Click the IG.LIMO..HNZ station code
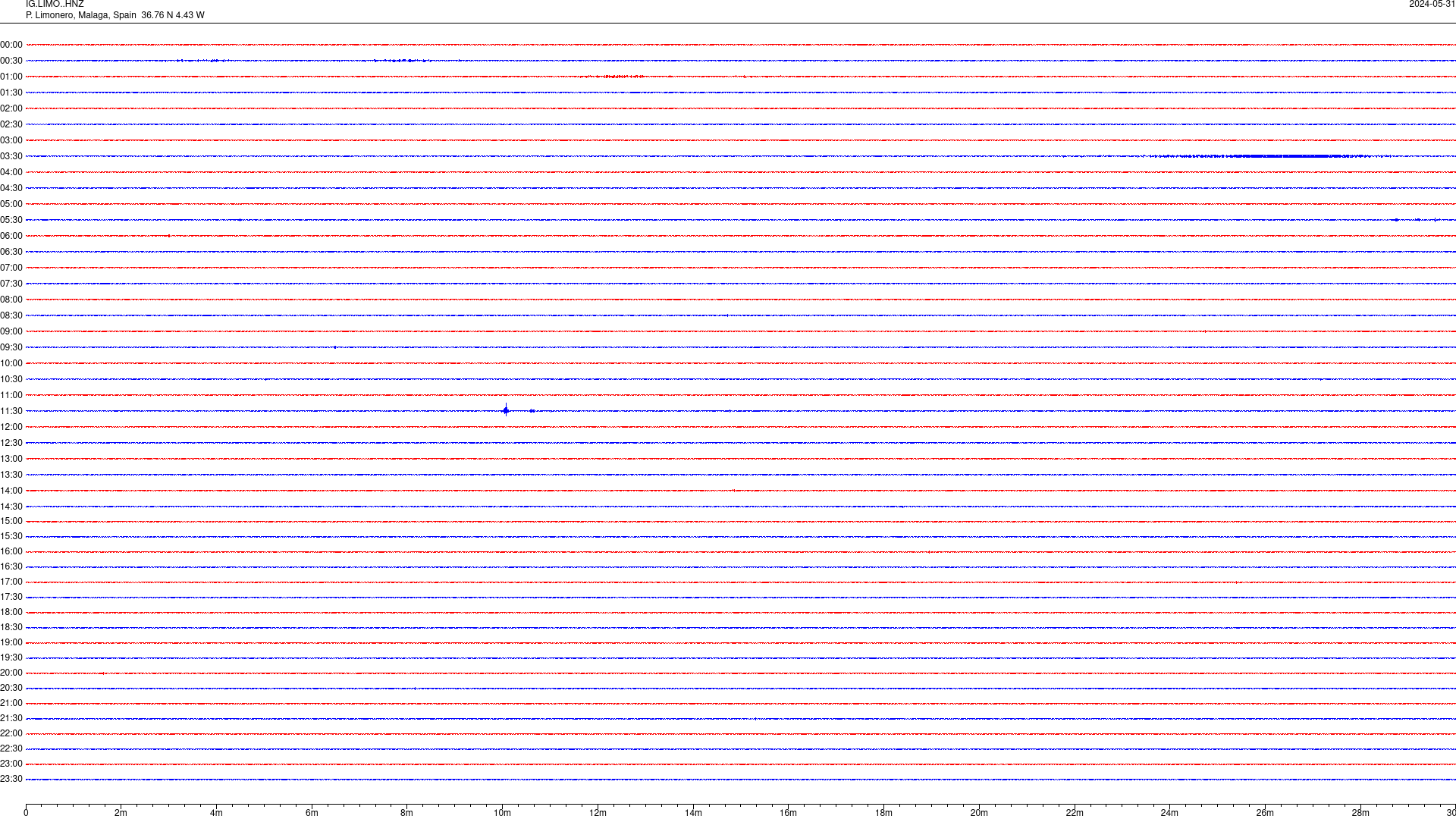 (x=55, y=5)
